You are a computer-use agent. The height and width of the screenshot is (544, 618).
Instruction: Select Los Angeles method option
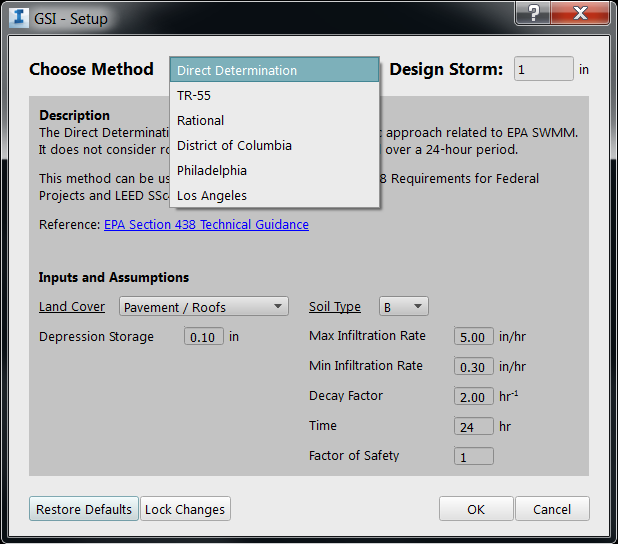point(274,195)
